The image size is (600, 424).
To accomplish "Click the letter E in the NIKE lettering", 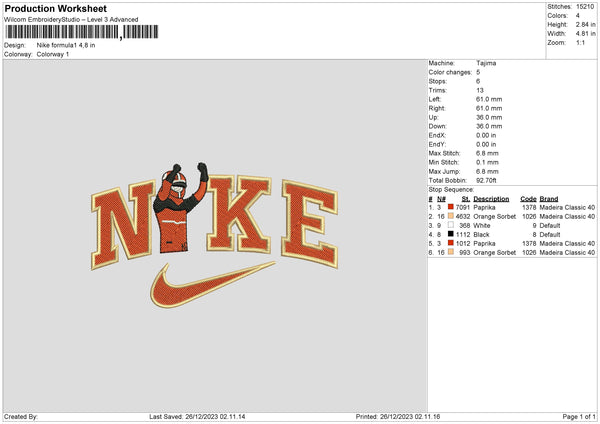I will click(x=310, y=223).
